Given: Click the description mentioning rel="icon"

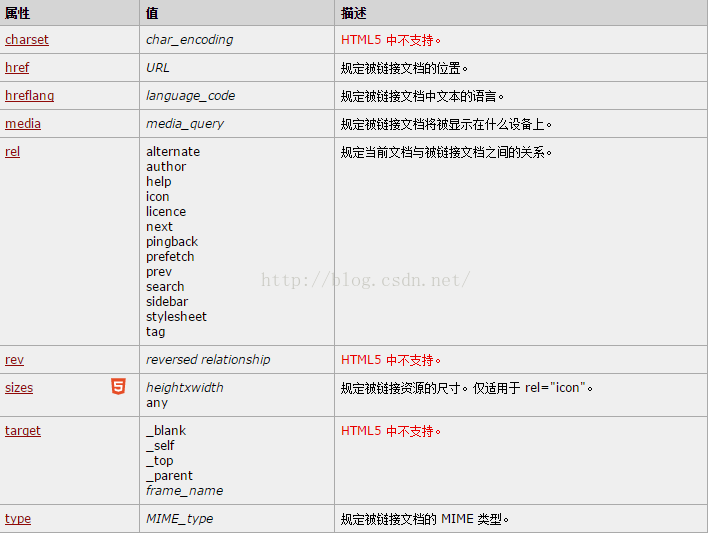Looking at the screenshot, I should (x=467, y=388).
